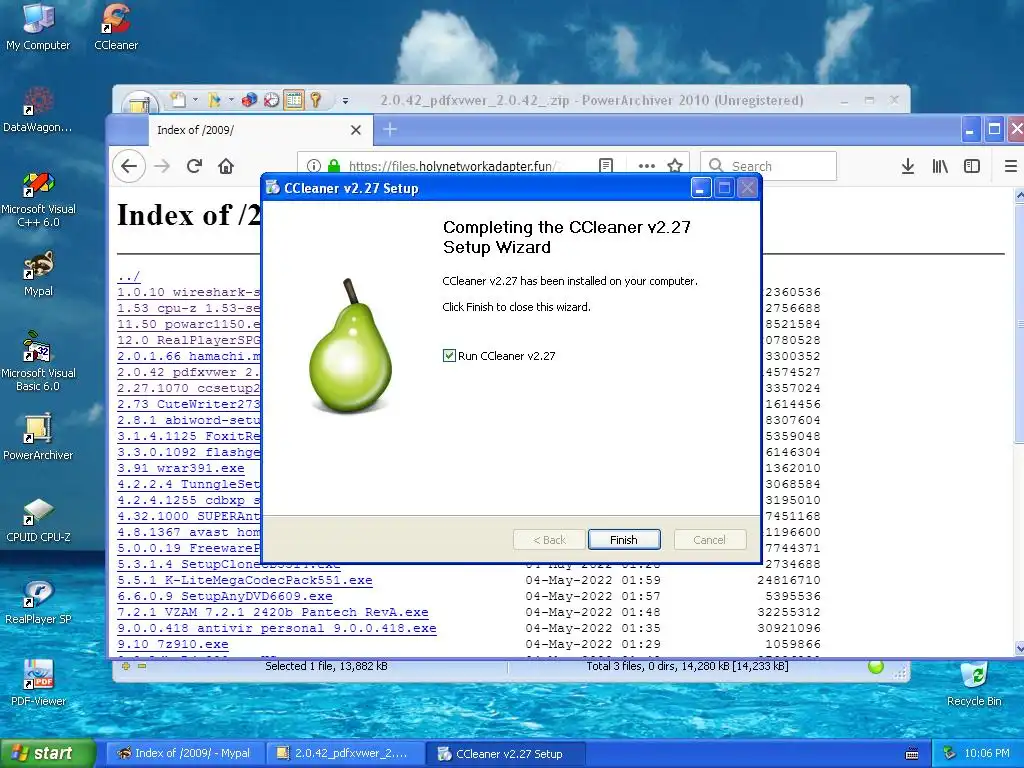Show site information icon in address bar

tap(313, 166)
